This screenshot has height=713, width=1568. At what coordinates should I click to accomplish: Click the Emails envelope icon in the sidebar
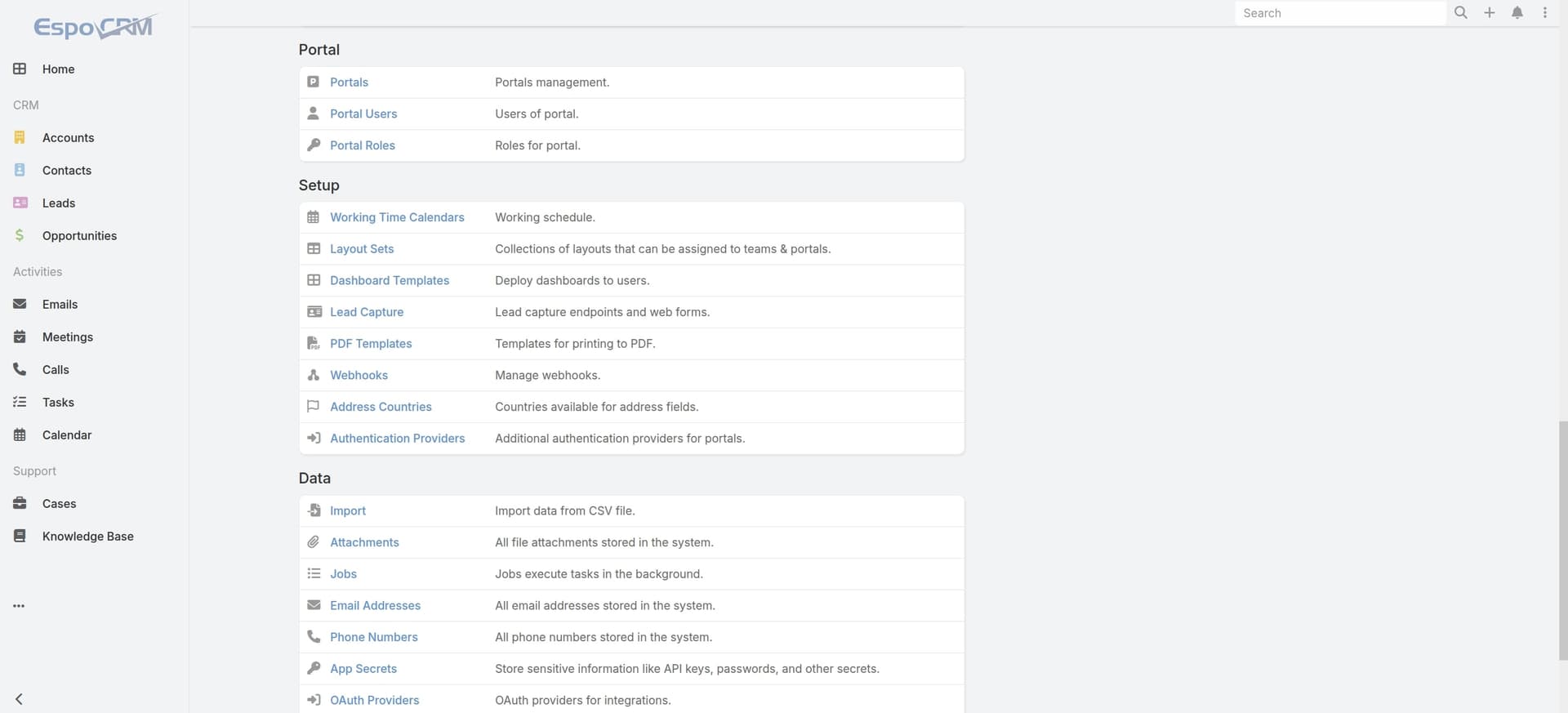20,304
